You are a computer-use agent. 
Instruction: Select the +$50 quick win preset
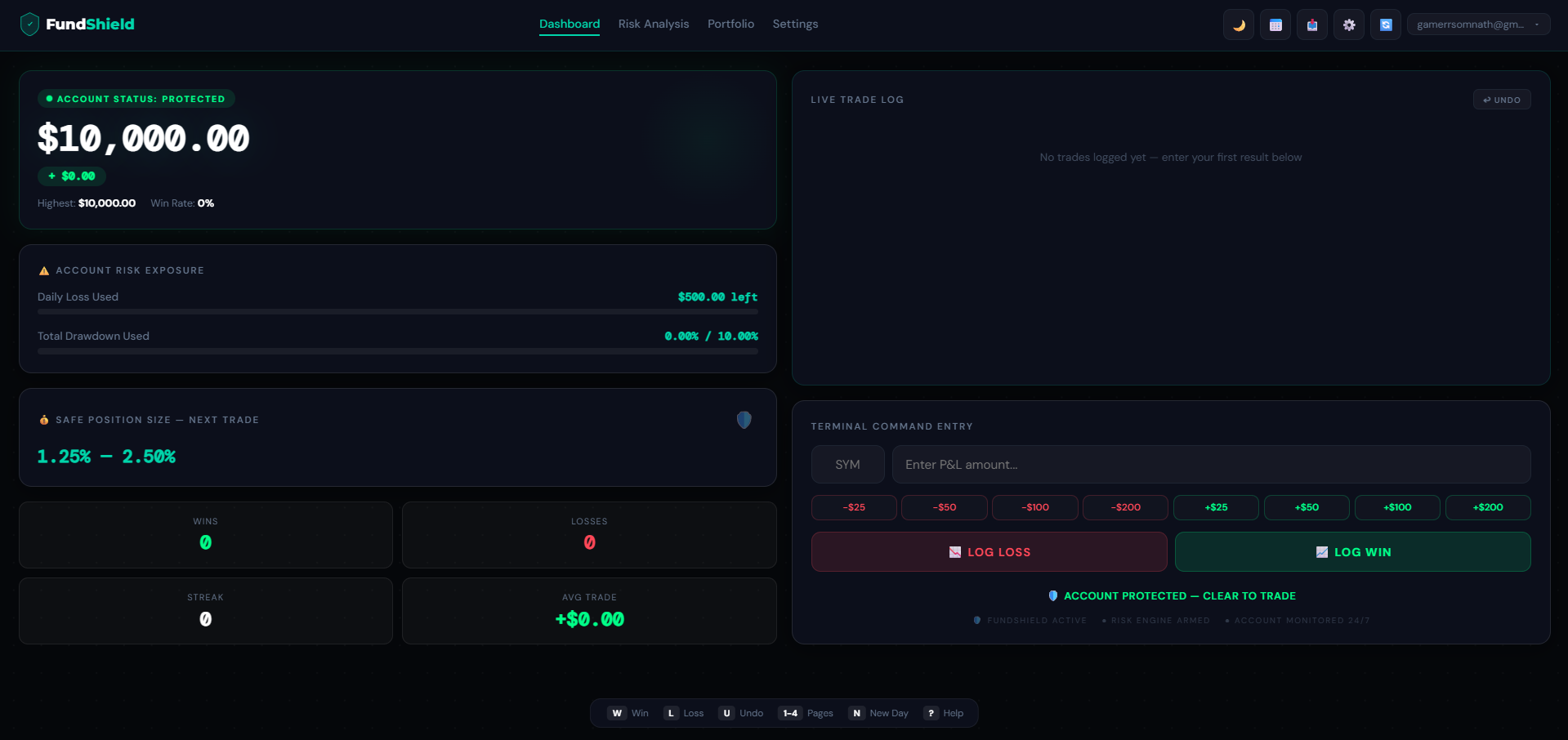[1306, 507]
